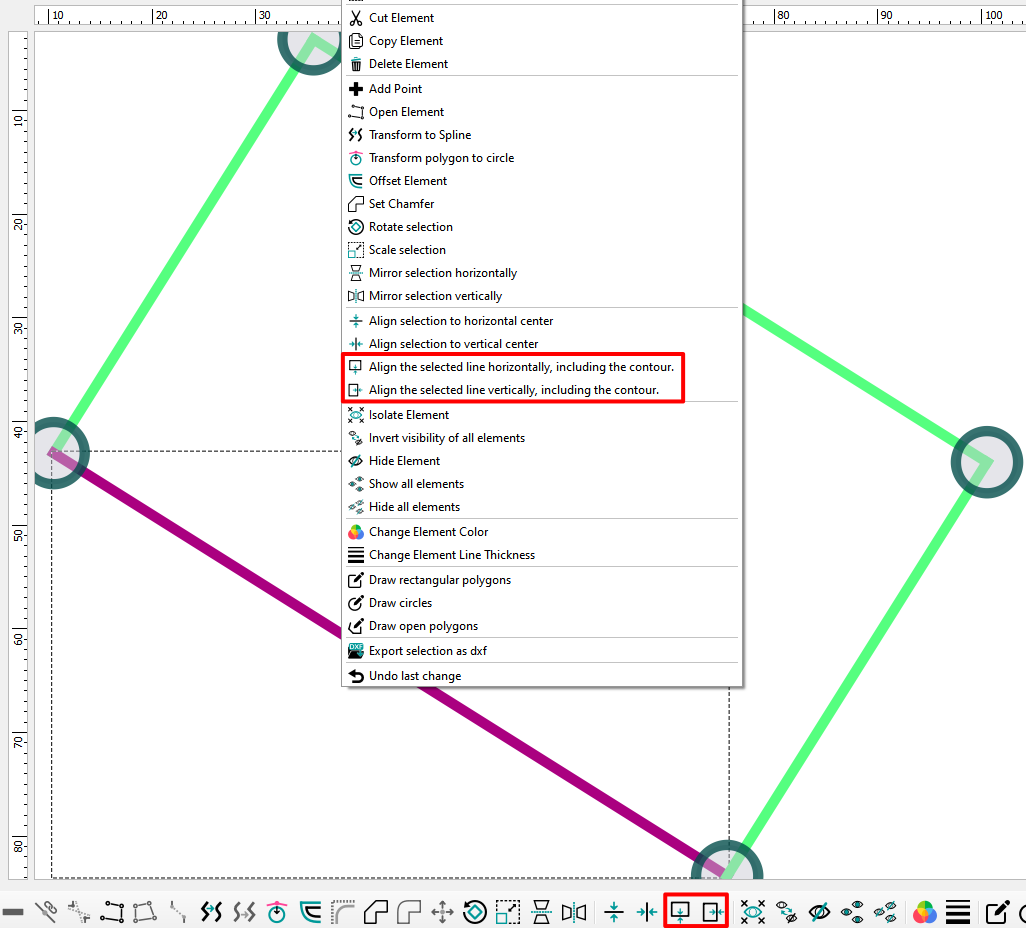Open the Change Element Color toolbar swatch
This screenshot has width=1026, height=928.
click(x=925, y=912)
